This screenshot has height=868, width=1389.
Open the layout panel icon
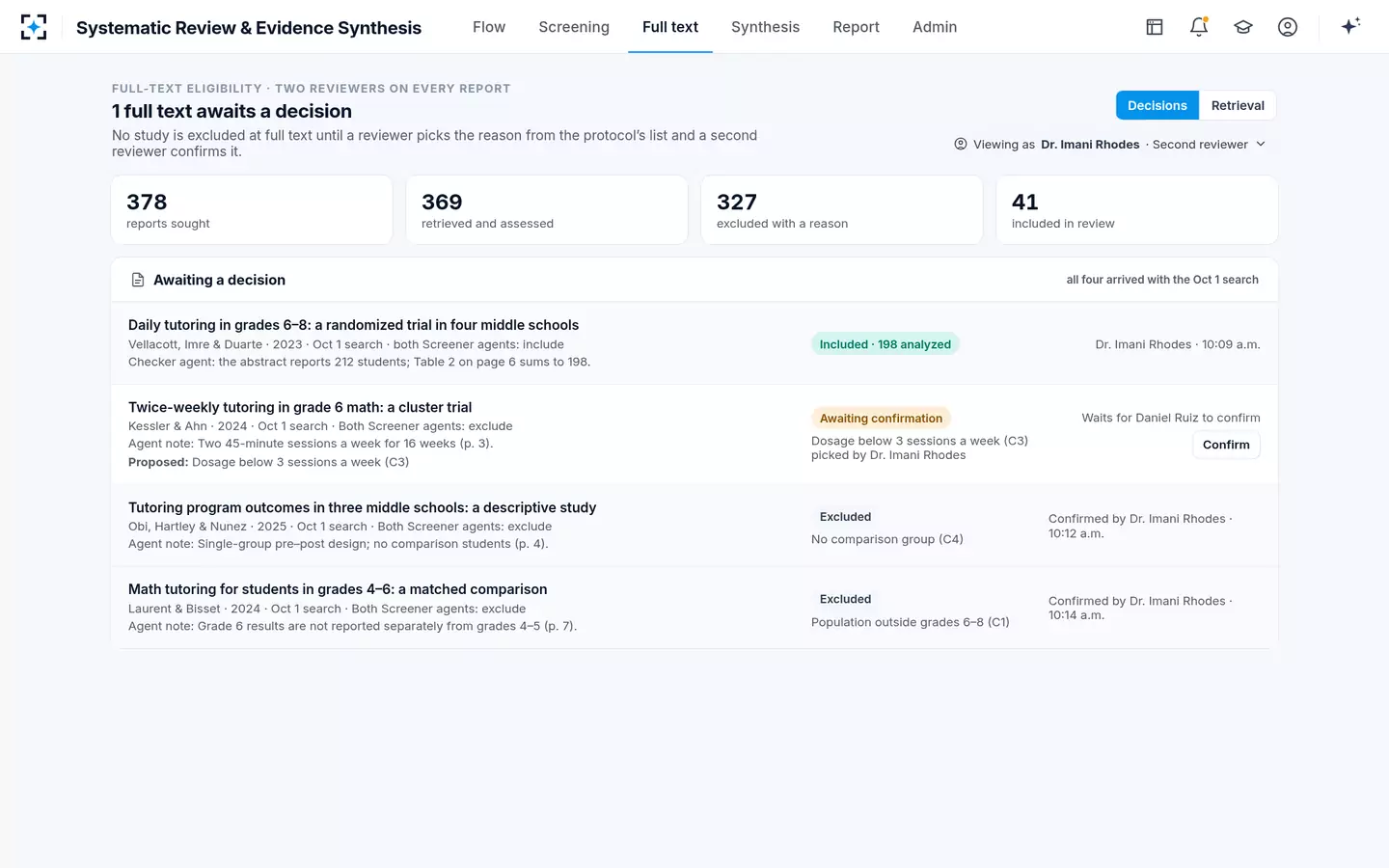(x=1155, y=27)
